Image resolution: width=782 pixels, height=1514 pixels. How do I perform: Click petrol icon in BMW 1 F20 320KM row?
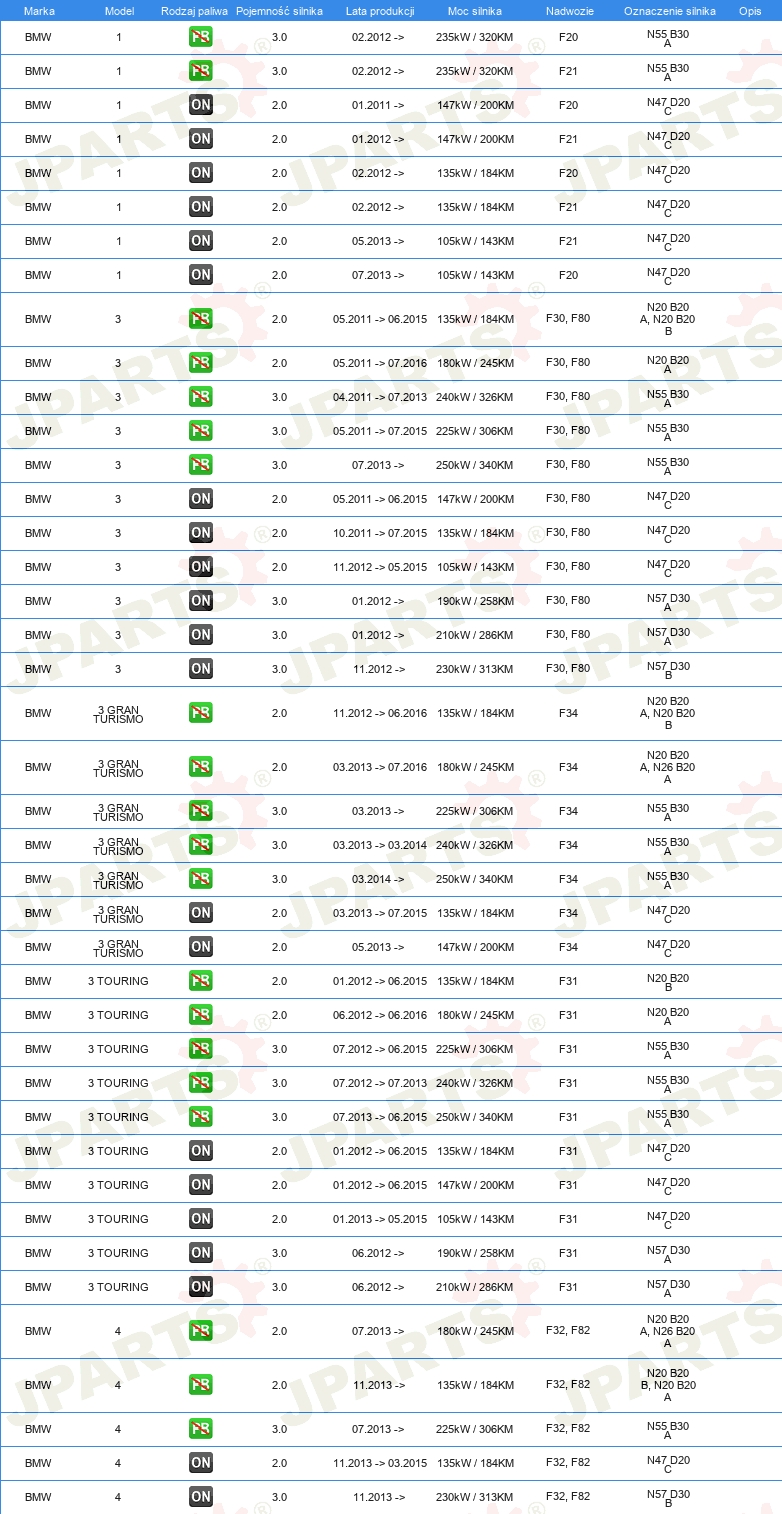pos(201,37)
